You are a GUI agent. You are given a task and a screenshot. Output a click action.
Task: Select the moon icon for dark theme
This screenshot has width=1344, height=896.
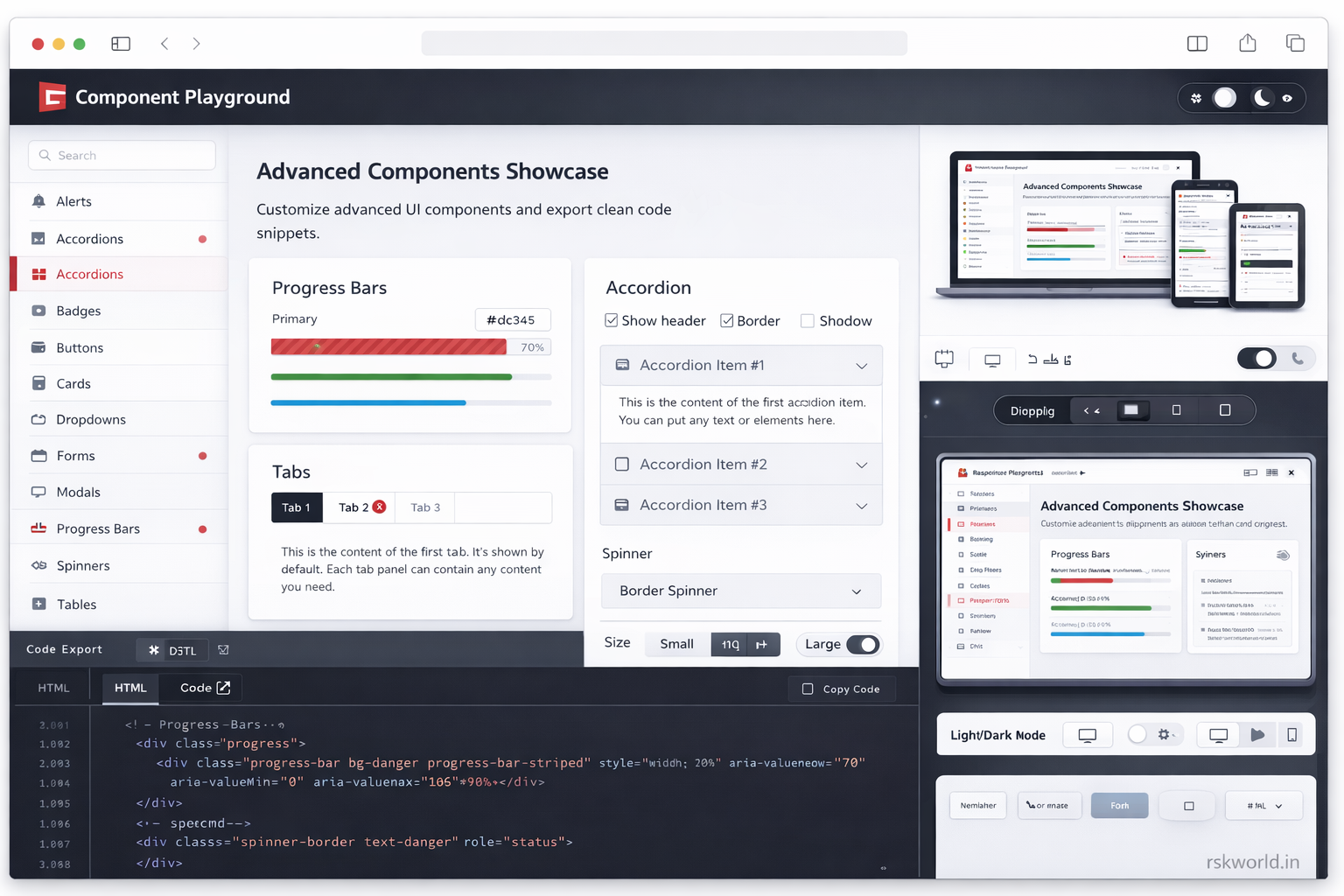(x=1261, y=97)
